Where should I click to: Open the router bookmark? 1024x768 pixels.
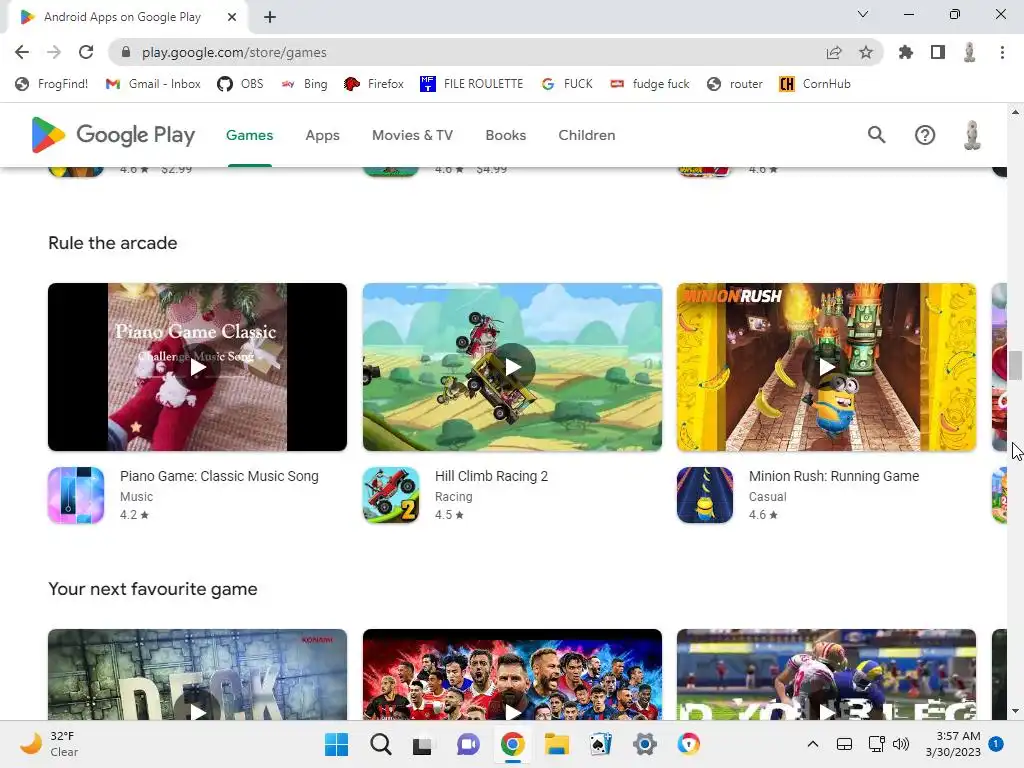pos(735,84)
